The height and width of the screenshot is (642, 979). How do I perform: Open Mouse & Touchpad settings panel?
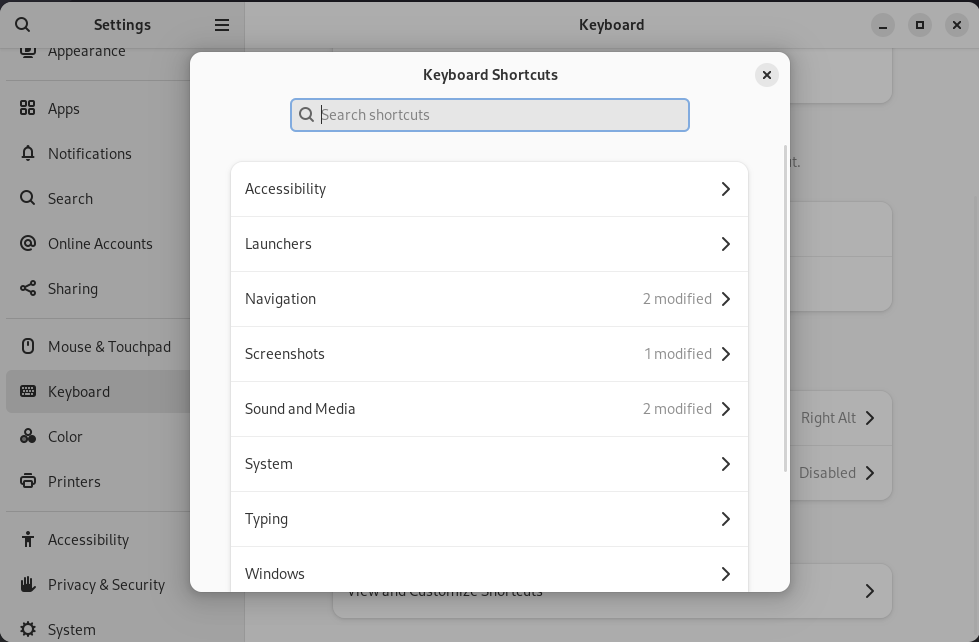[x=98, y=346]
